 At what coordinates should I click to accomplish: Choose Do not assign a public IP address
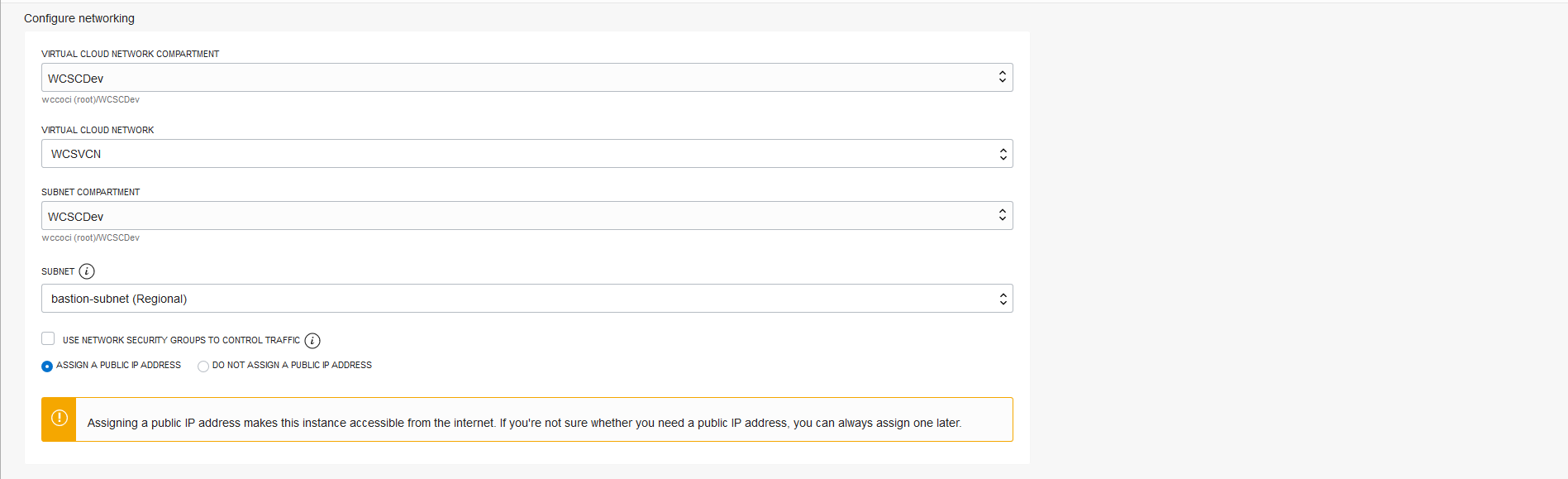tap(203, 366)
